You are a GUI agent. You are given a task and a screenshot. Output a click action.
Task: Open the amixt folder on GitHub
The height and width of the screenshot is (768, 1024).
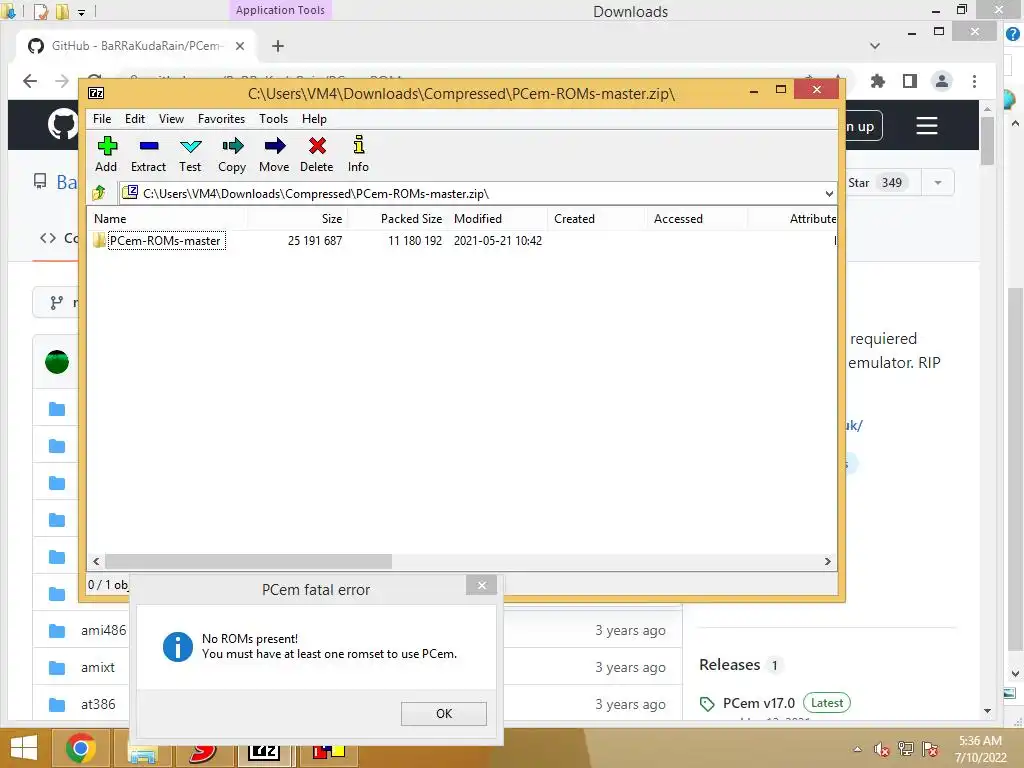[x=98, y=667]
